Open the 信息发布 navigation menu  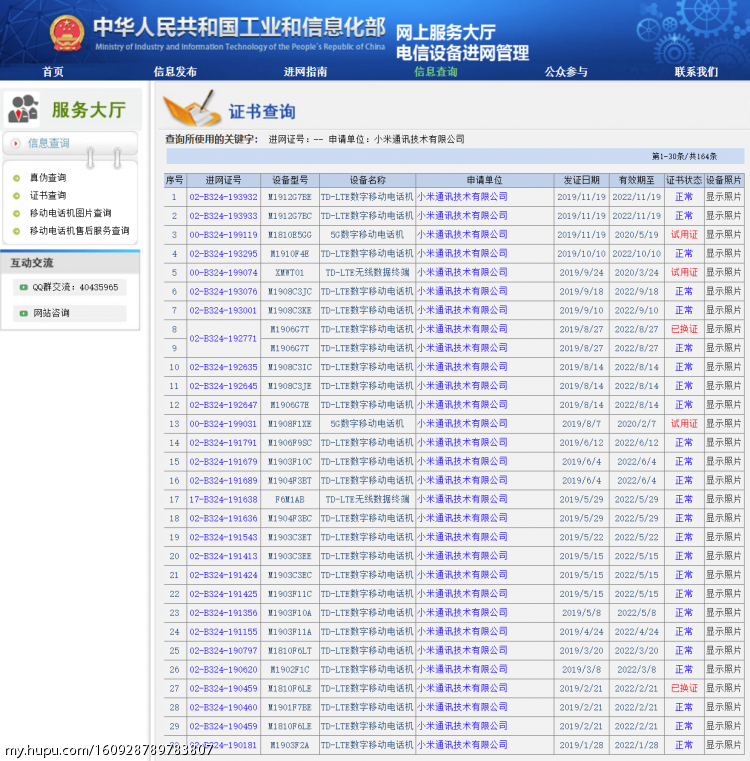click(x=175, y=72)
